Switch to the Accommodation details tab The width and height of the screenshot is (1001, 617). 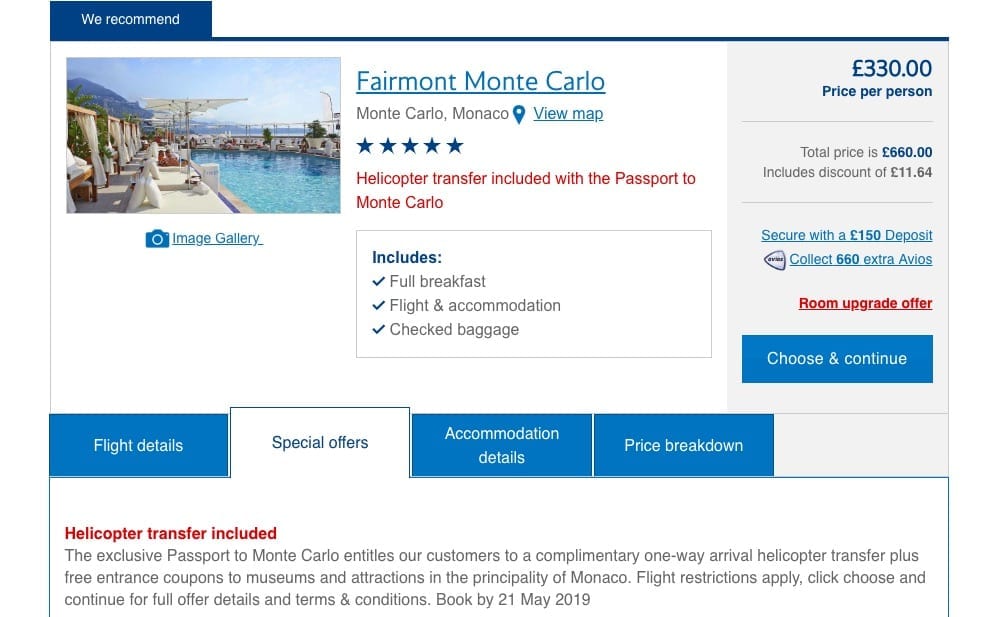502,446
